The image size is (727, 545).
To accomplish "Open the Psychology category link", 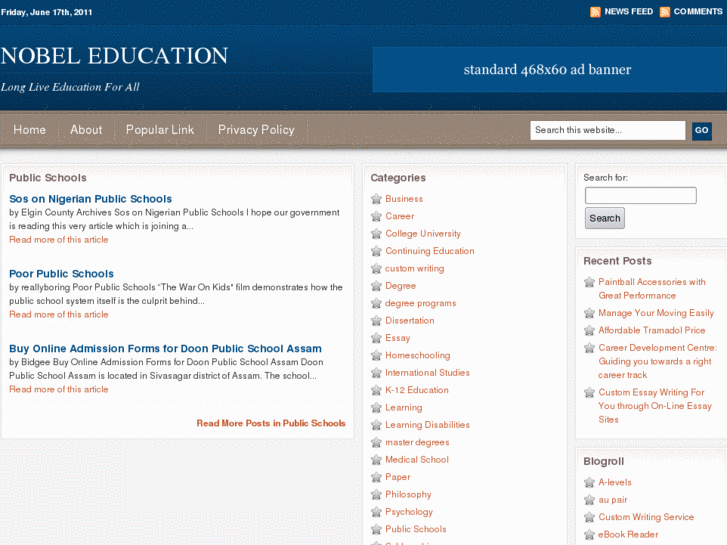I will click(x=409, y=512).
